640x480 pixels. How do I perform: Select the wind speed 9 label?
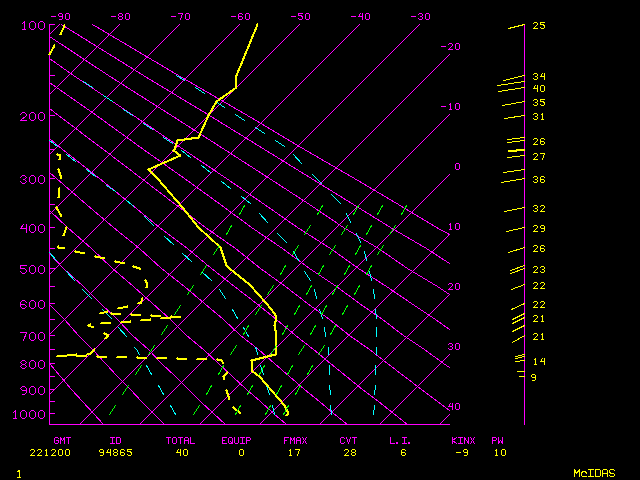(x=533, y=377)
